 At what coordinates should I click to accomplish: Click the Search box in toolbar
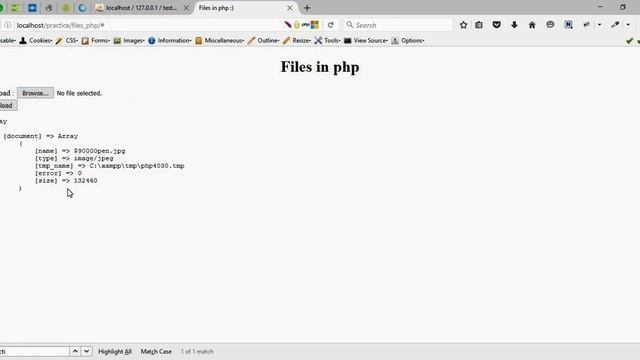(x=398, y=25)
